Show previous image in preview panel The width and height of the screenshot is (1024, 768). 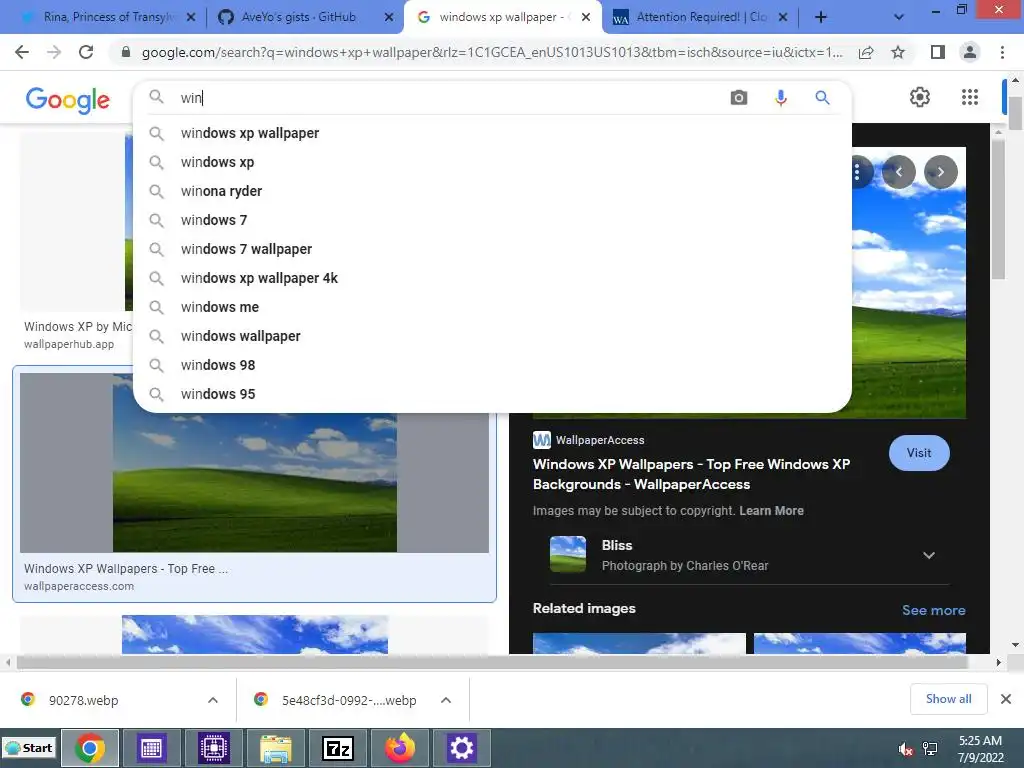coord(899,172)
